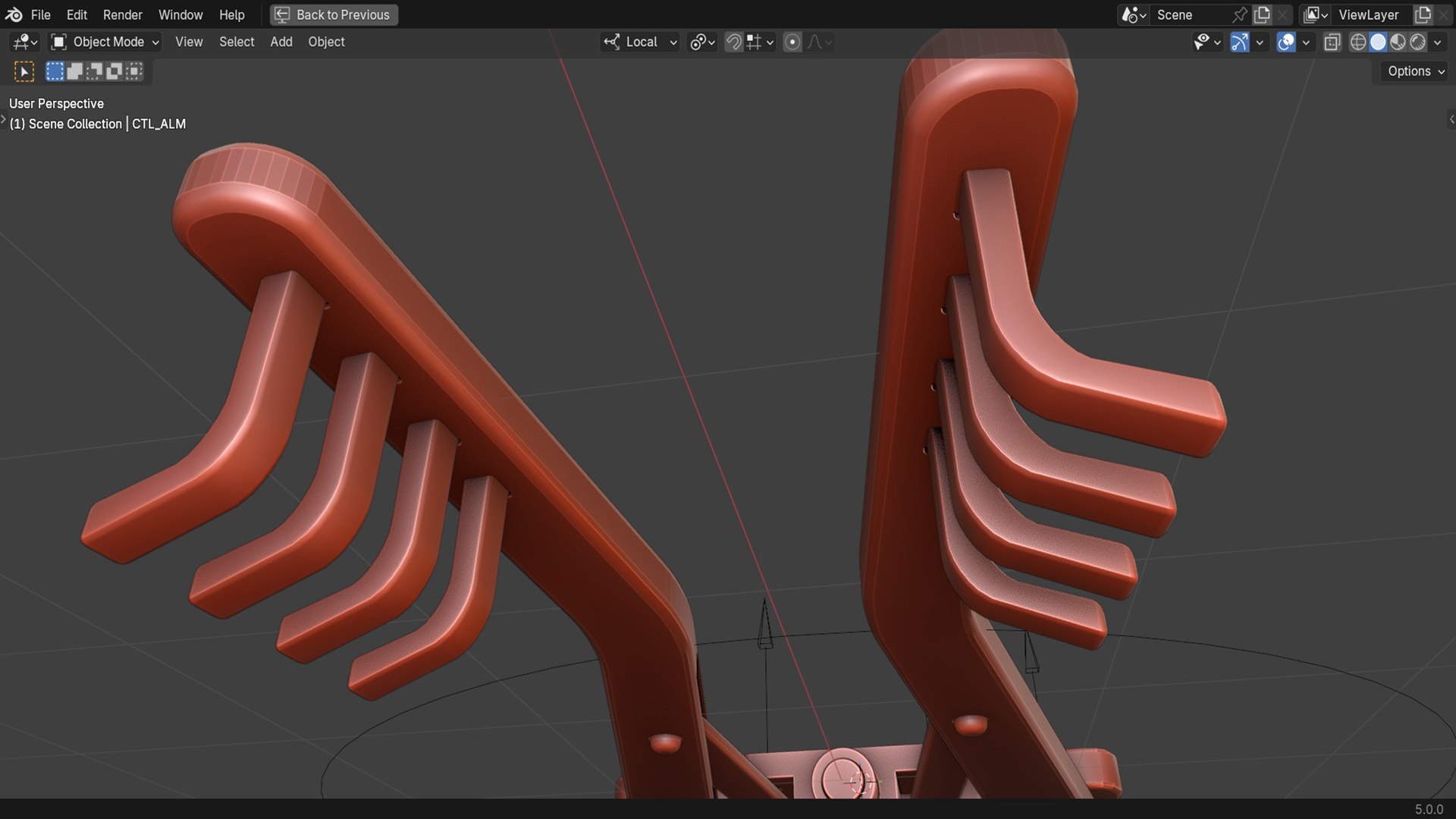Choose Subtract Selection mode icon
Viewport: 1456px width, 819px height.
[94, 71]
